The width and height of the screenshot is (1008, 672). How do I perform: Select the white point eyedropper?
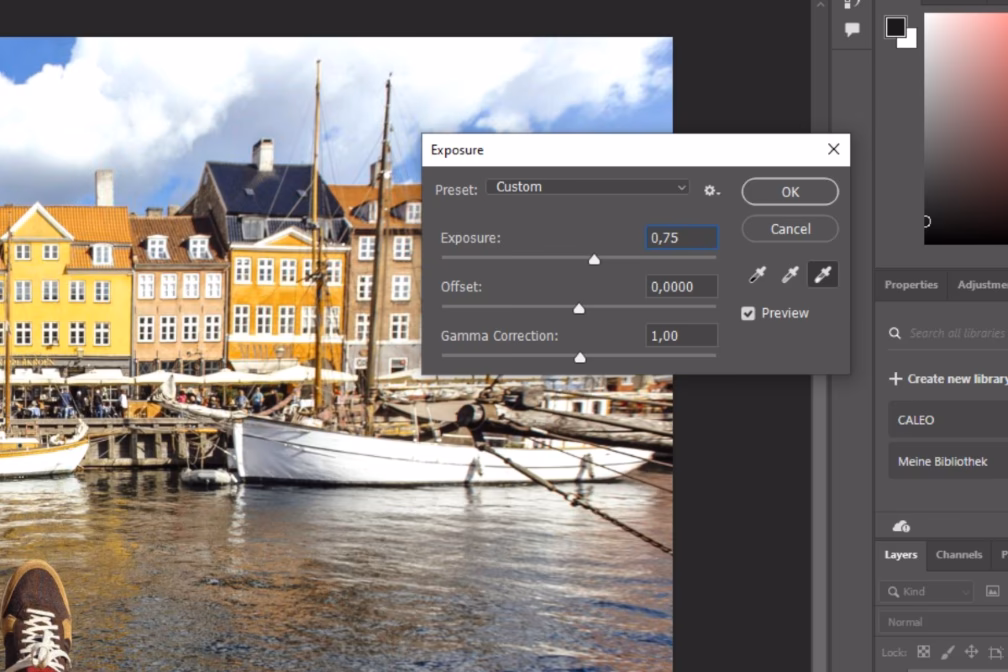(823, 275)
